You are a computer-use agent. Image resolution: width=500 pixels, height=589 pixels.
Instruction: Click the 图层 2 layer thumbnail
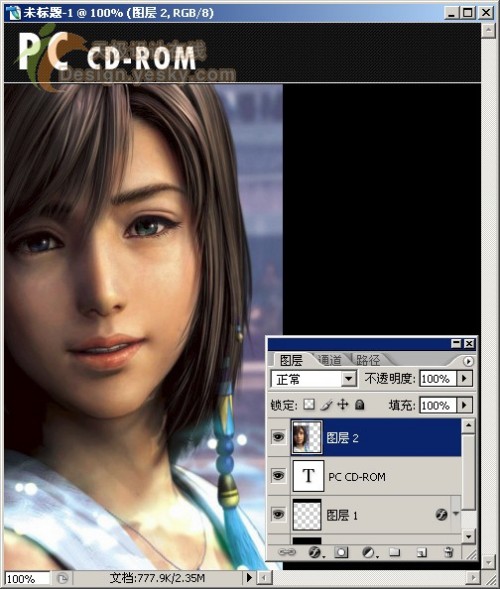point(307,437)
